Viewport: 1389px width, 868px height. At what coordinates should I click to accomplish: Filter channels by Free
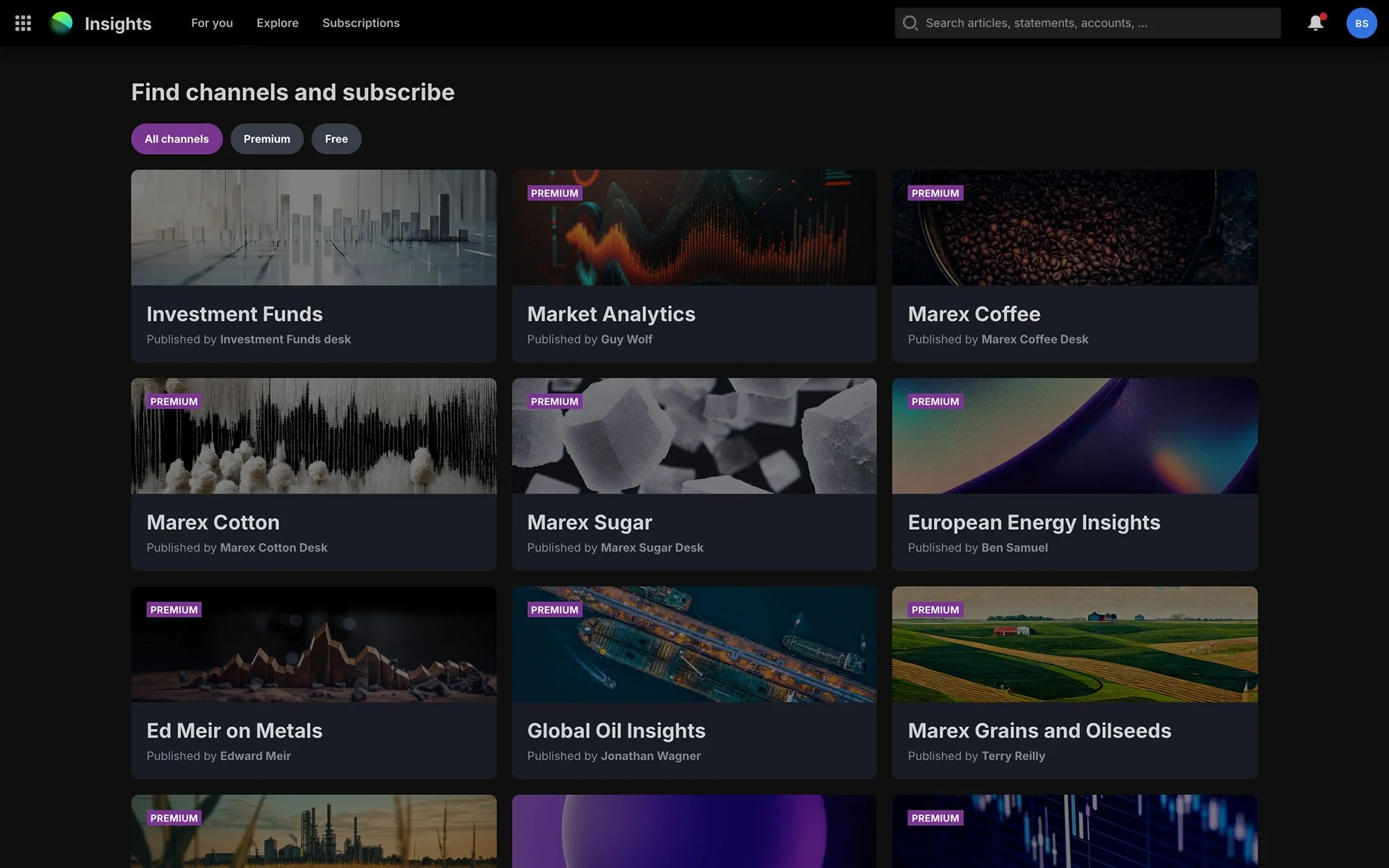coord(336,139)
